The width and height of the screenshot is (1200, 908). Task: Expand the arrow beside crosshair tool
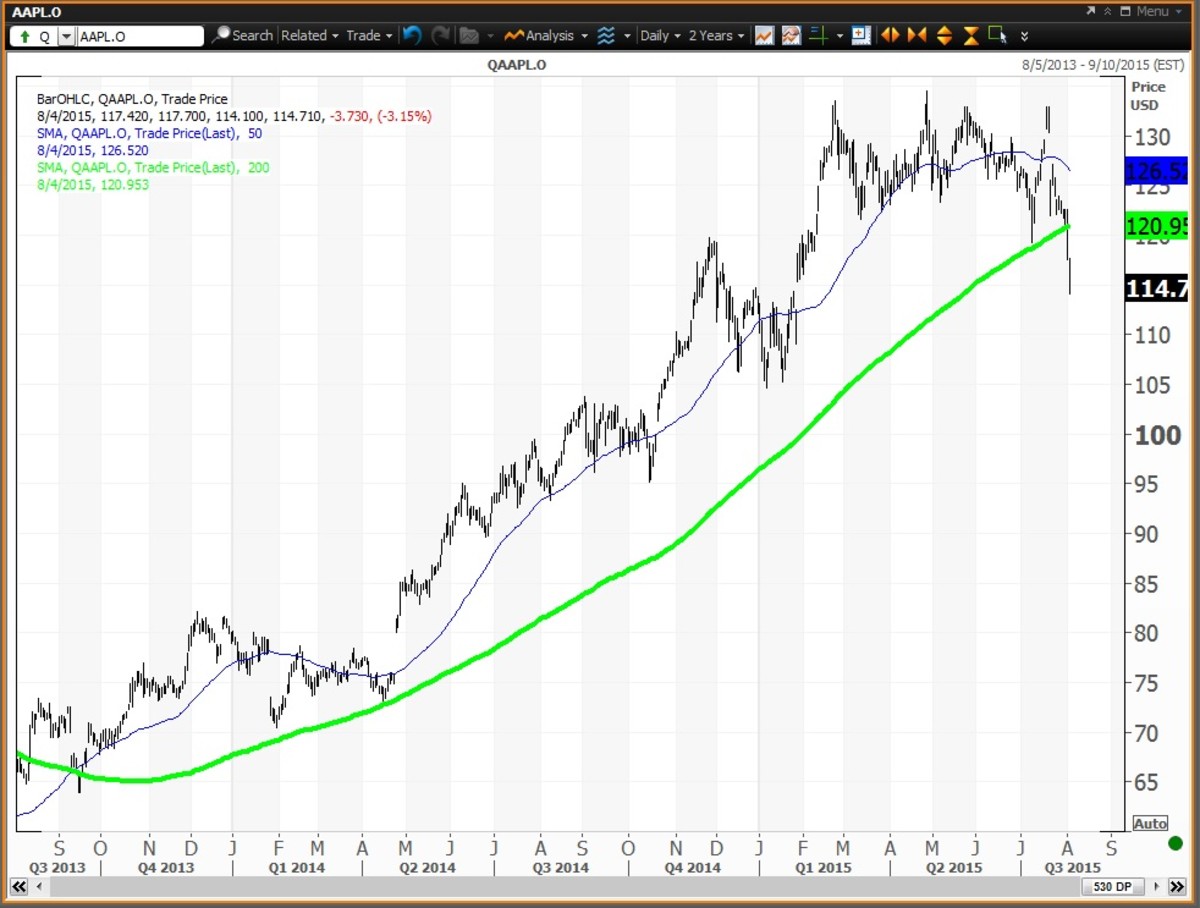point(840,36)
